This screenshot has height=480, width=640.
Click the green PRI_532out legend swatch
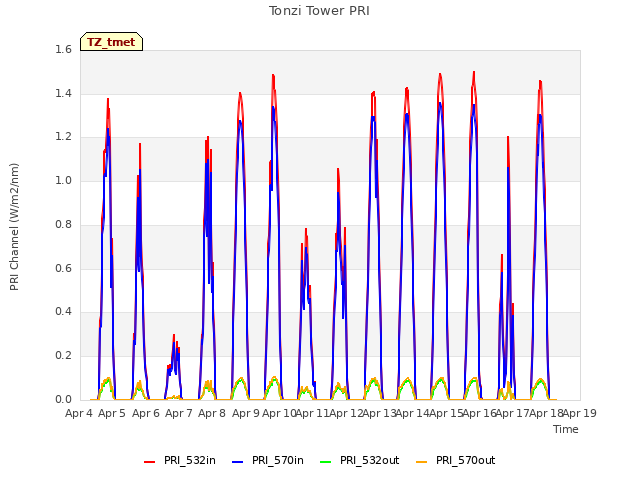coord(326,462)
